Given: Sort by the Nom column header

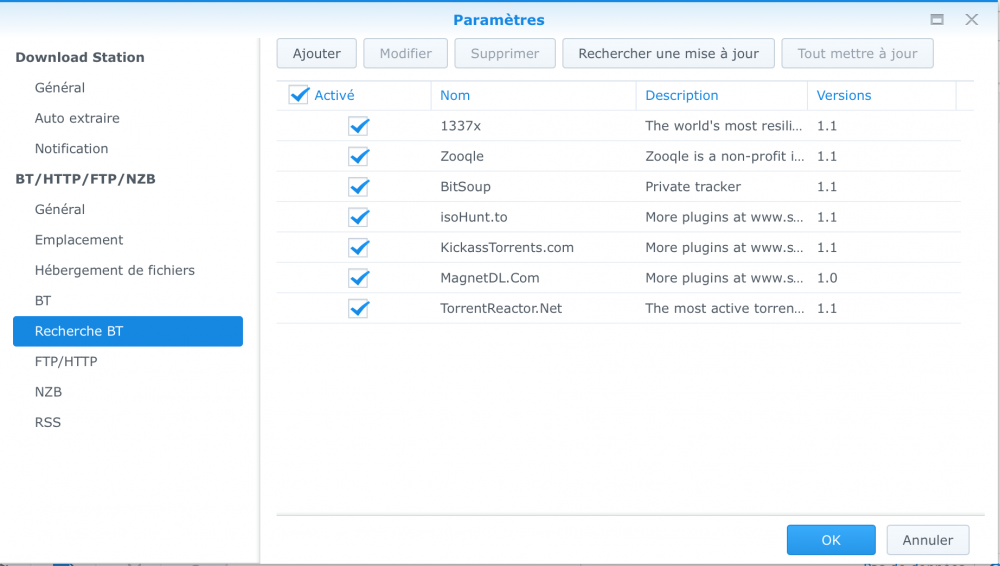Looking at the screenshot, I should pos(455,96).
